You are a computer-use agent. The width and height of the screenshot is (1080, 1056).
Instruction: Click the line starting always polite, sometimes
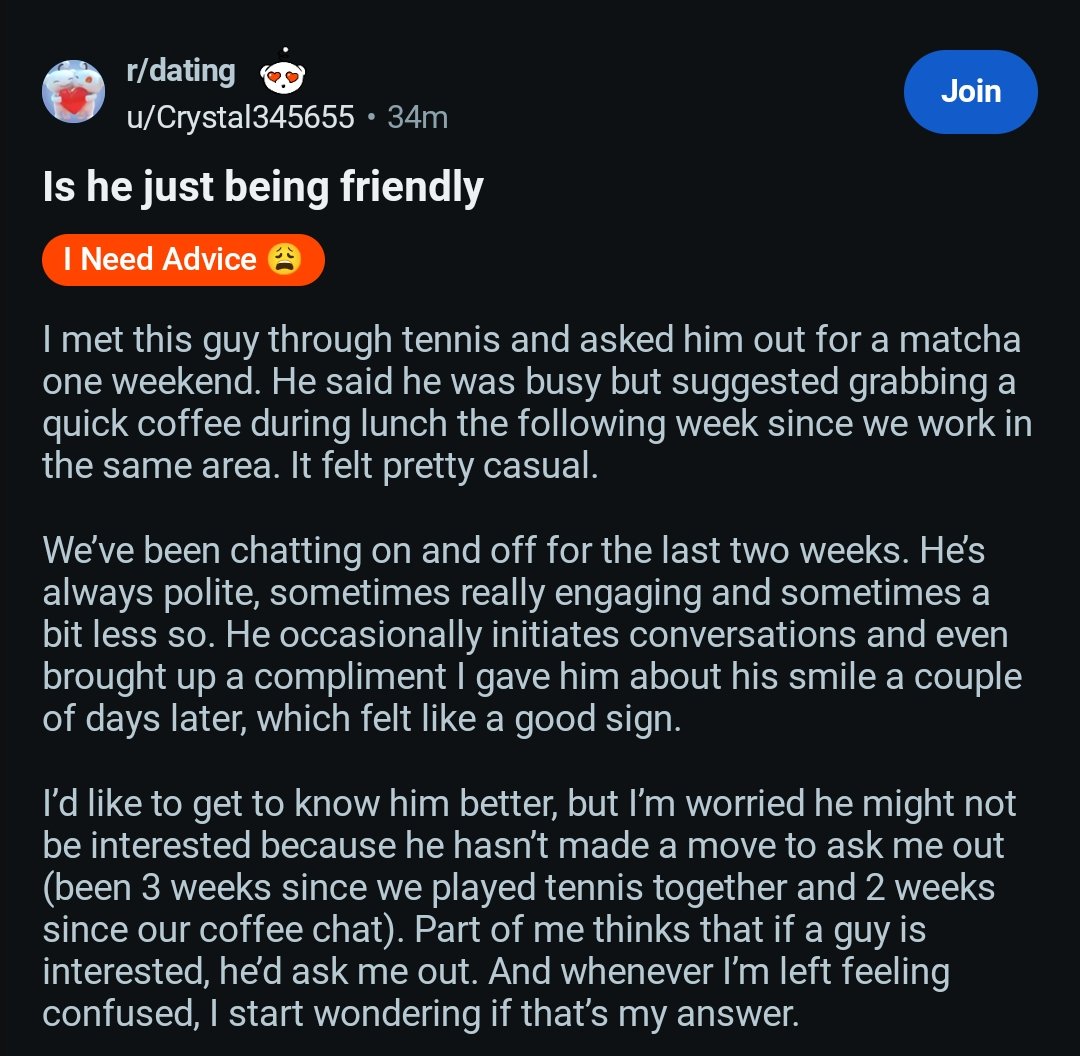(516, 593)
